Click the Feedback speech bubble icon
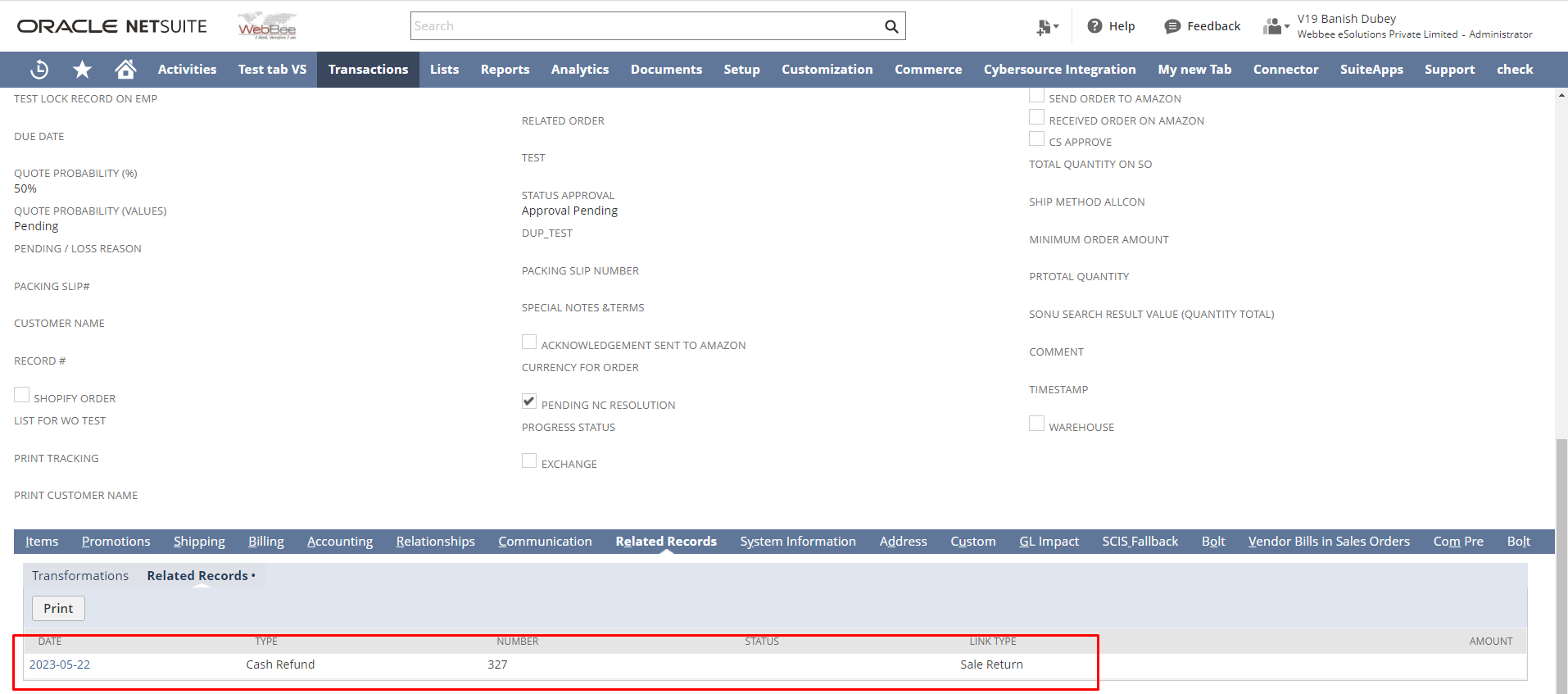This screenshot has width=1568, height=694. [1172, 26]
